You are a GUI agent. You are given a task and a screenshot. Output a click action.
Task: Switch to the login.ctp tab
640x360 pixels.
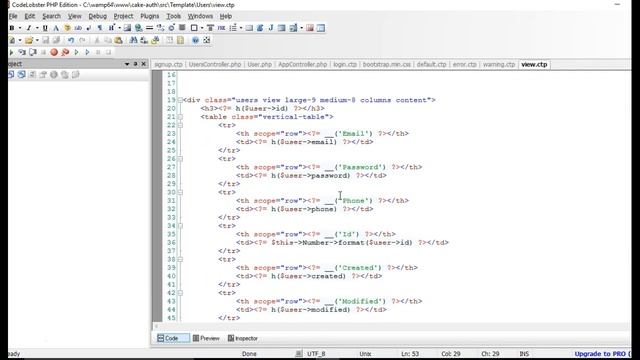pyautogui.click(x=345, y=64)
